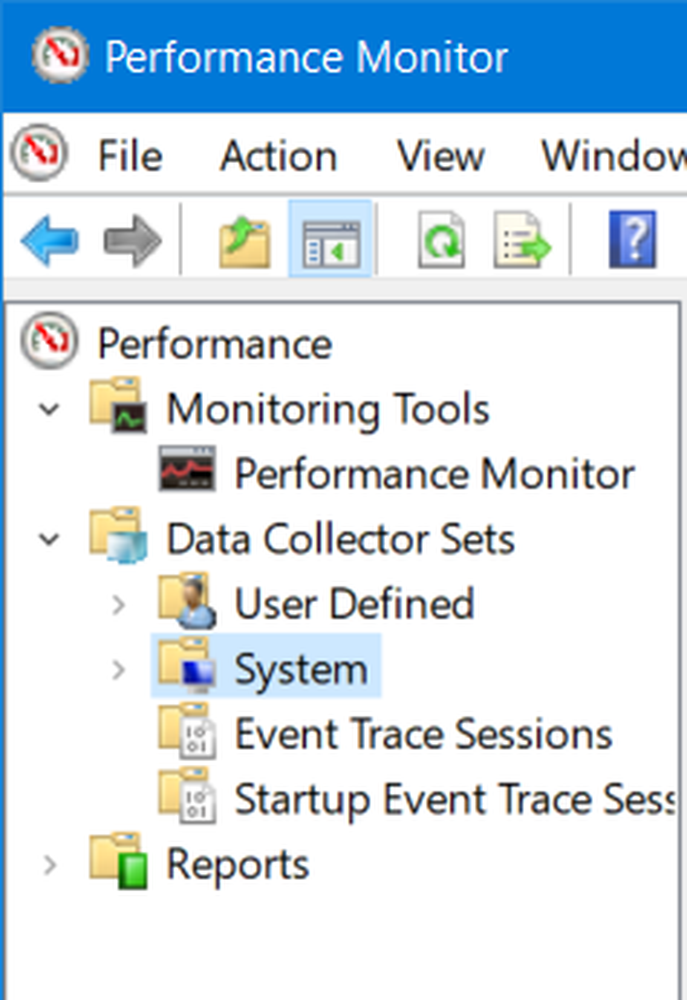Open Help with the question mark icon
This screenshot has height=1000, width=687.
point(632,240)
